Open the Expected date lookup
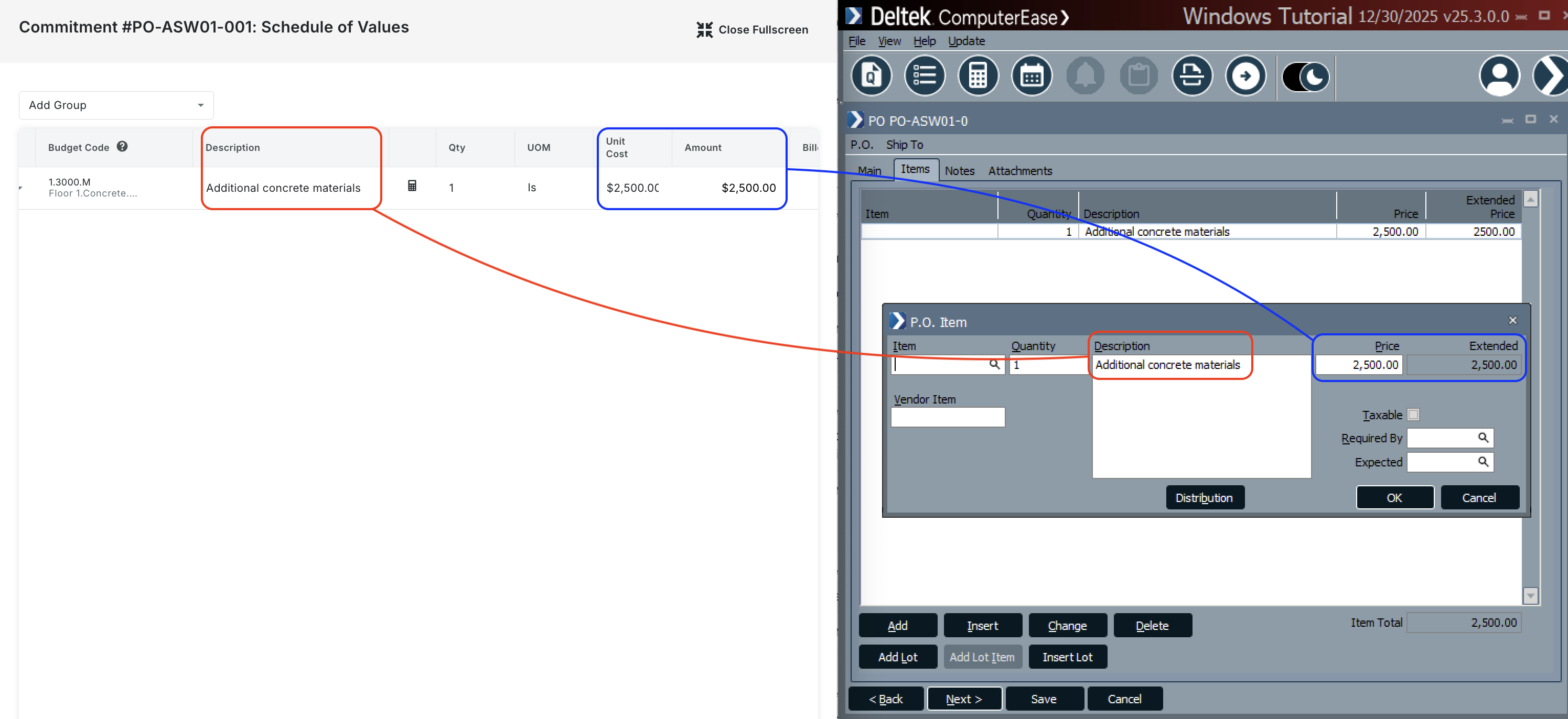Viewport: 1568px width, 719px height. click(1484, 462)
